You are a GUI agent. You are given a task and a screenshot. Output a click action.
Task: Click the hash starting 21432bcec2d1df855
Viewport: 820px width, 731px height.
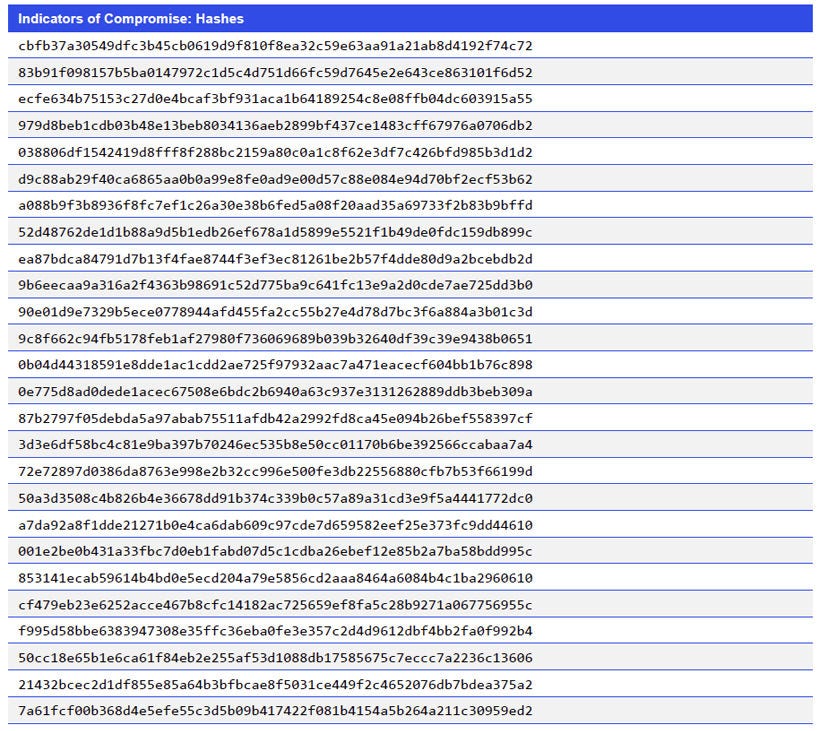273,686
